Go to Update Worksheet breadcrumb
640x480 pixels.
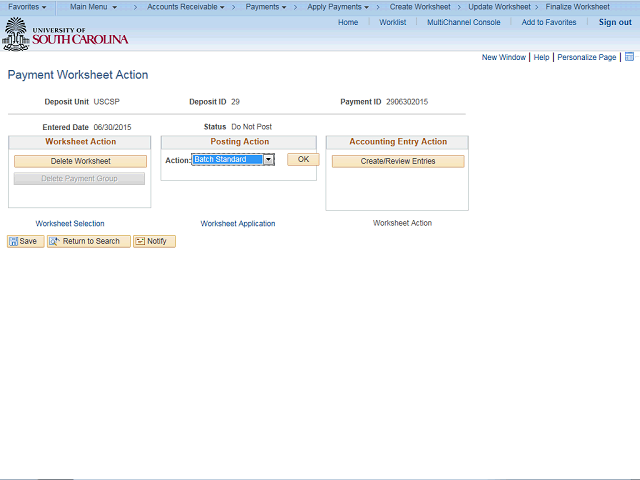pyautogui.click(x=499, y=7)
